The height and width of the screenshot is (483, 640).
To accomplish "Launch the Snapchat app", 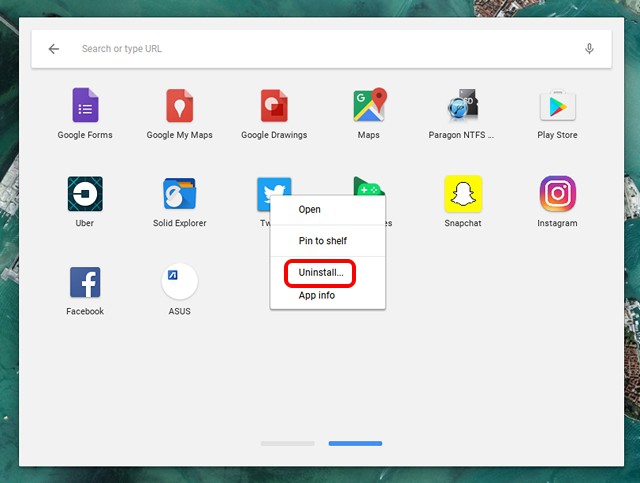I will coord(463,194).
